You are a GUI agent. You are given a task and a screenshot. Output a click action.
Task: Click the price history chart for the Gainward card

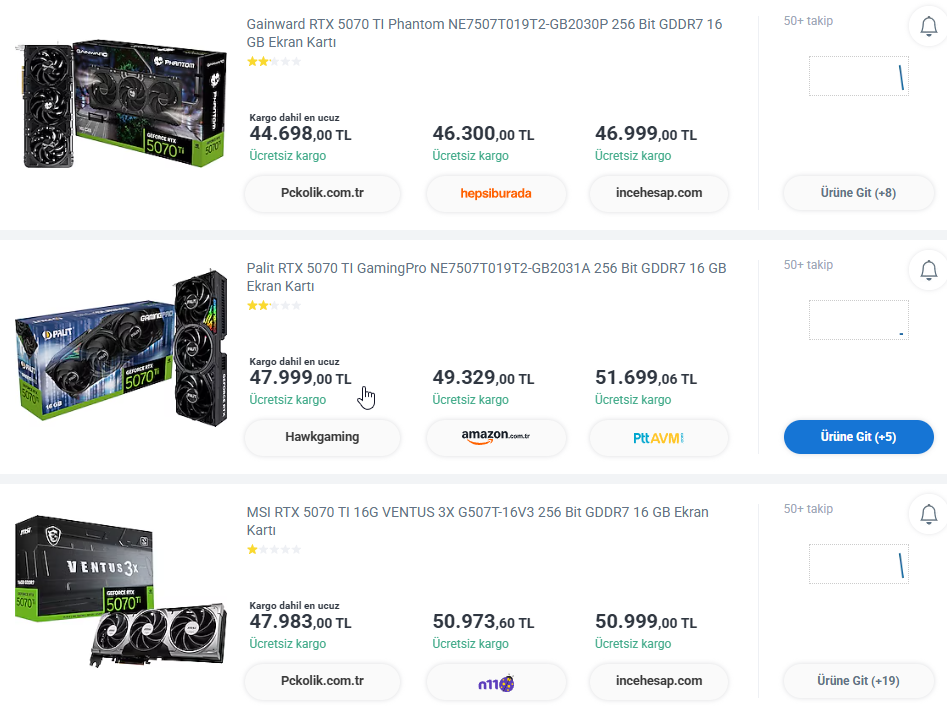858,76
